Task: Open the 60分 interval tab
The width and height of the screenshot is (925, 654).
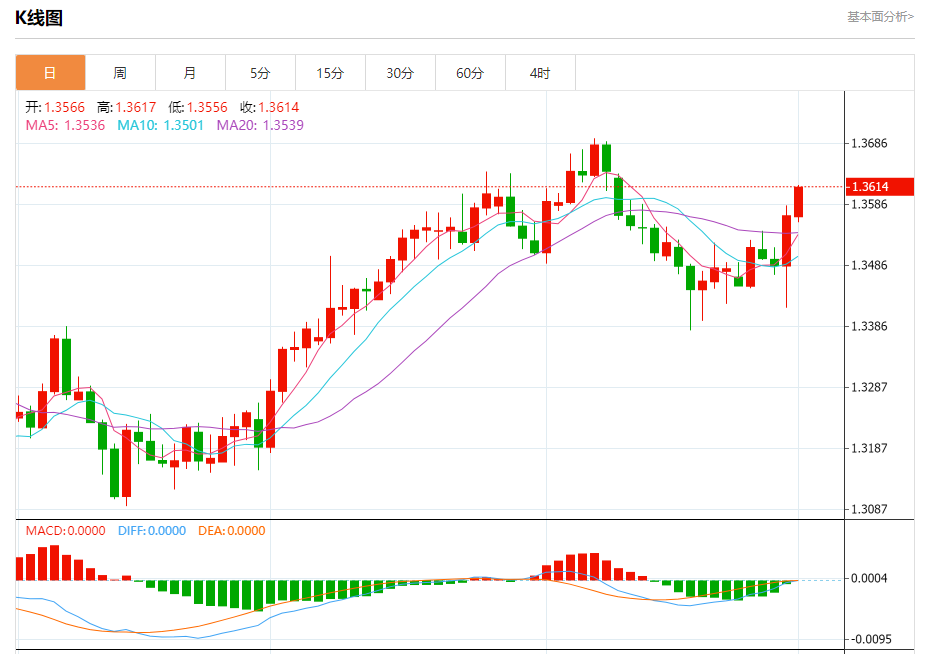Action: tap(470, 73)
